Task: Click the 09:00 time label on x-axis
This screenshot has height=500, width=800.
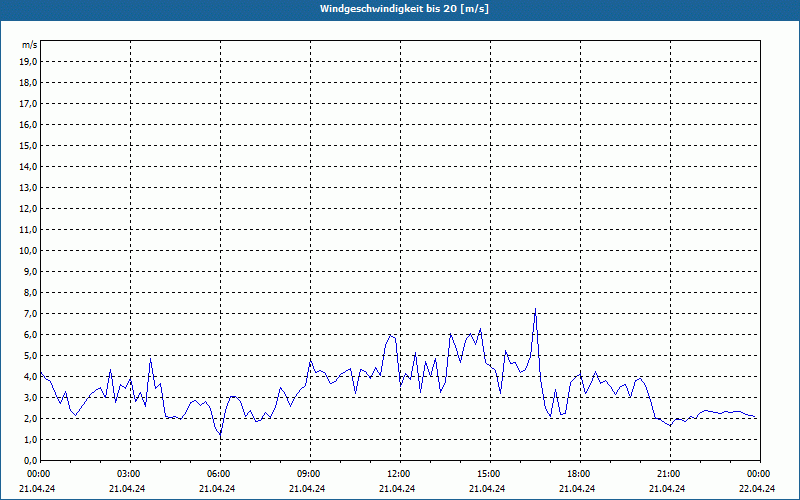Action: pos(310,474)
